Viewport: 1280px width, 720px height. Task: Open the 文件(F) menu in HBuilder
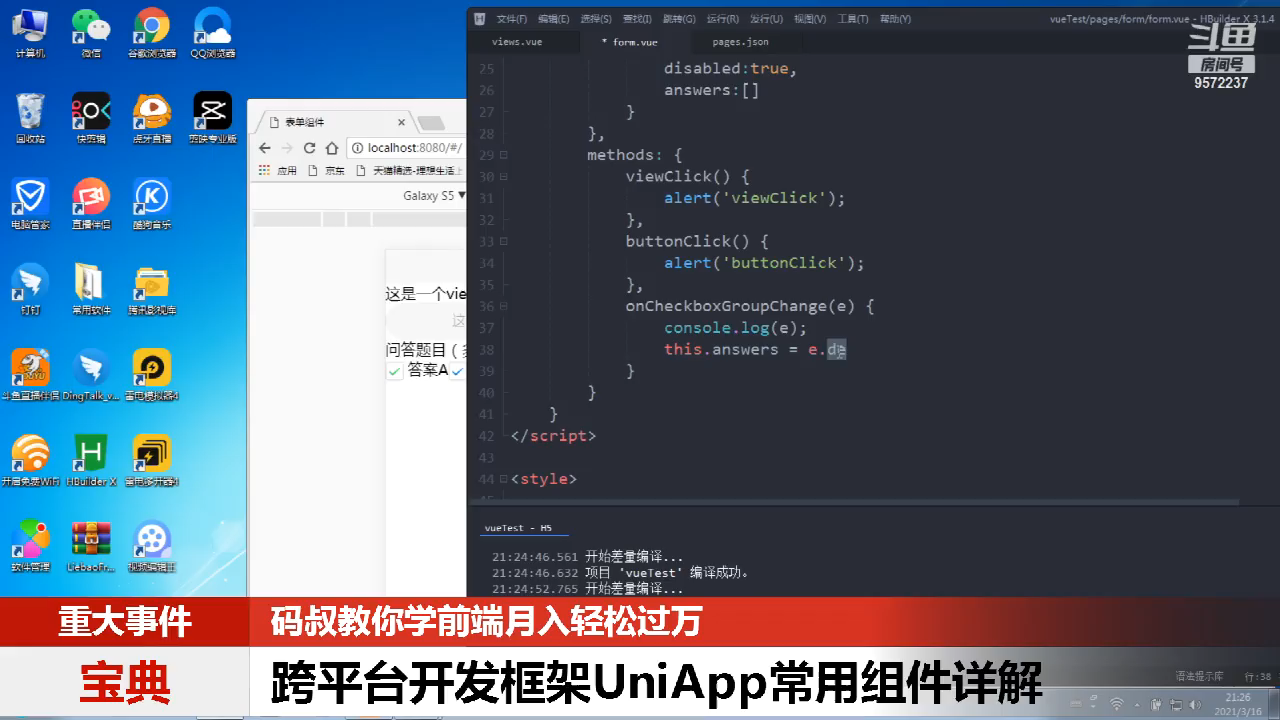[512, 19]
